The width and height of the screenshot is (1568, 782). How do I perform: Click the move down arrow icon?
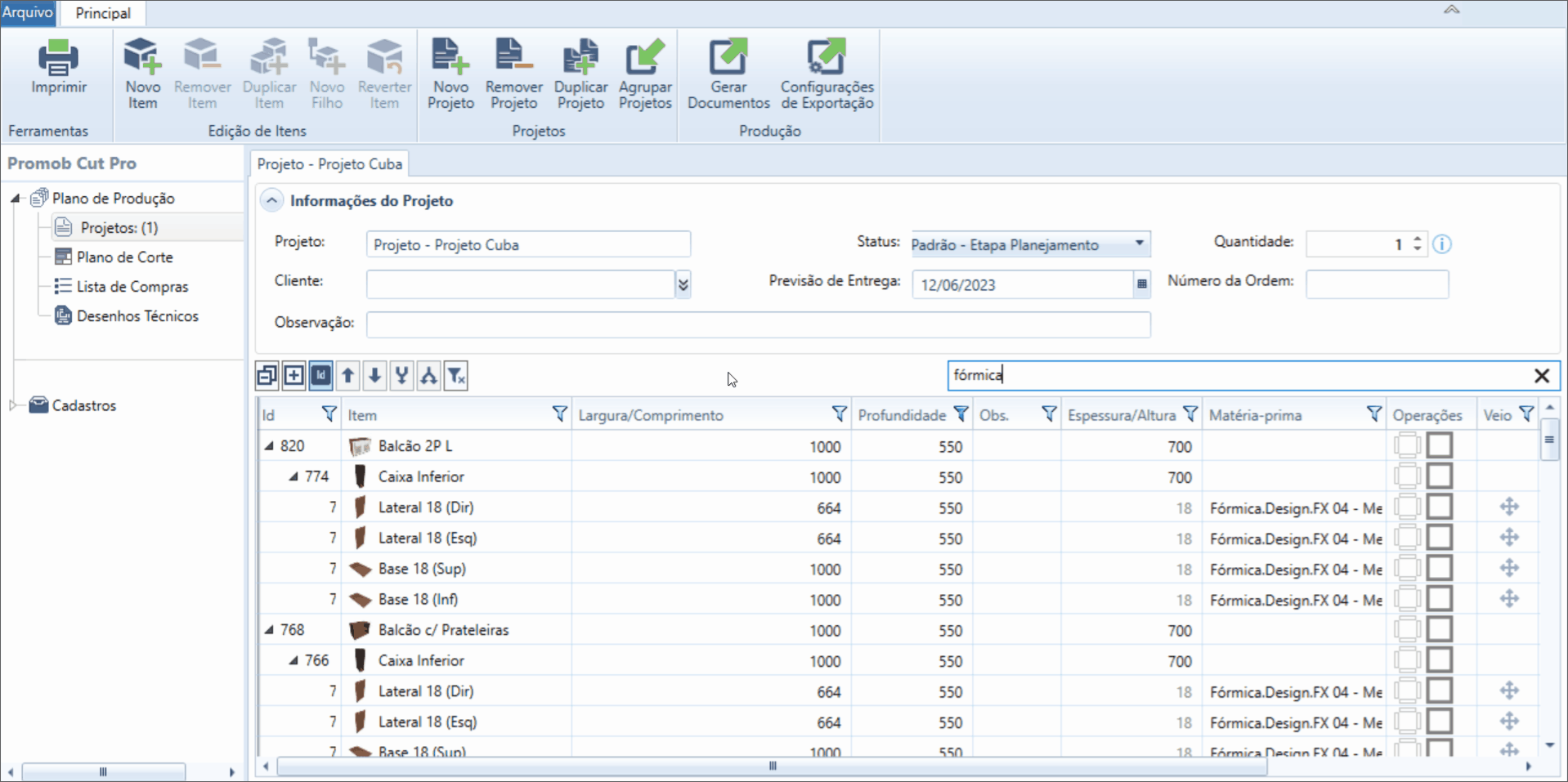pos(374,375)
